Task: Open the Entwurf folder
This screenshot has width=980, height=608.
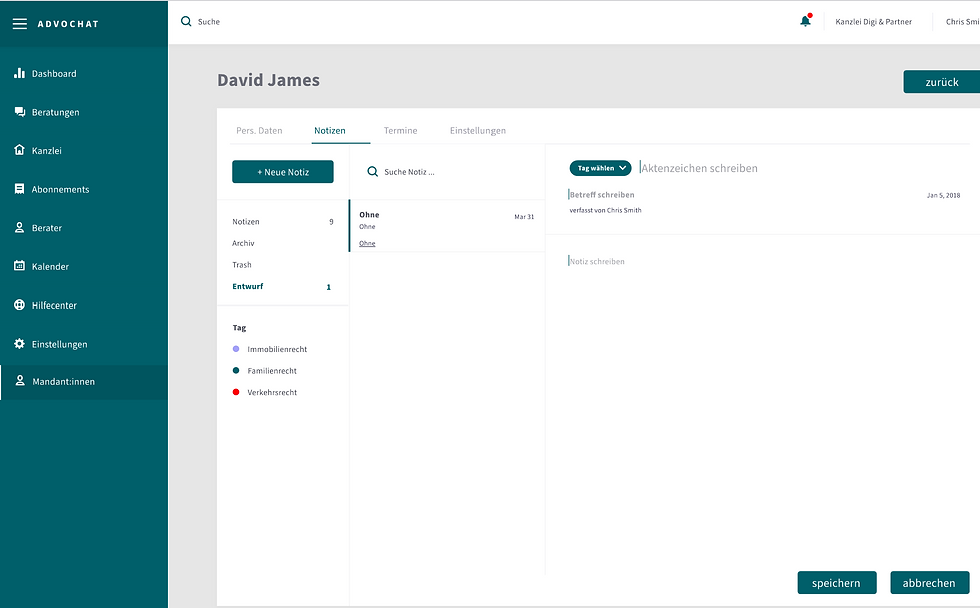Action: coord(282,287)
